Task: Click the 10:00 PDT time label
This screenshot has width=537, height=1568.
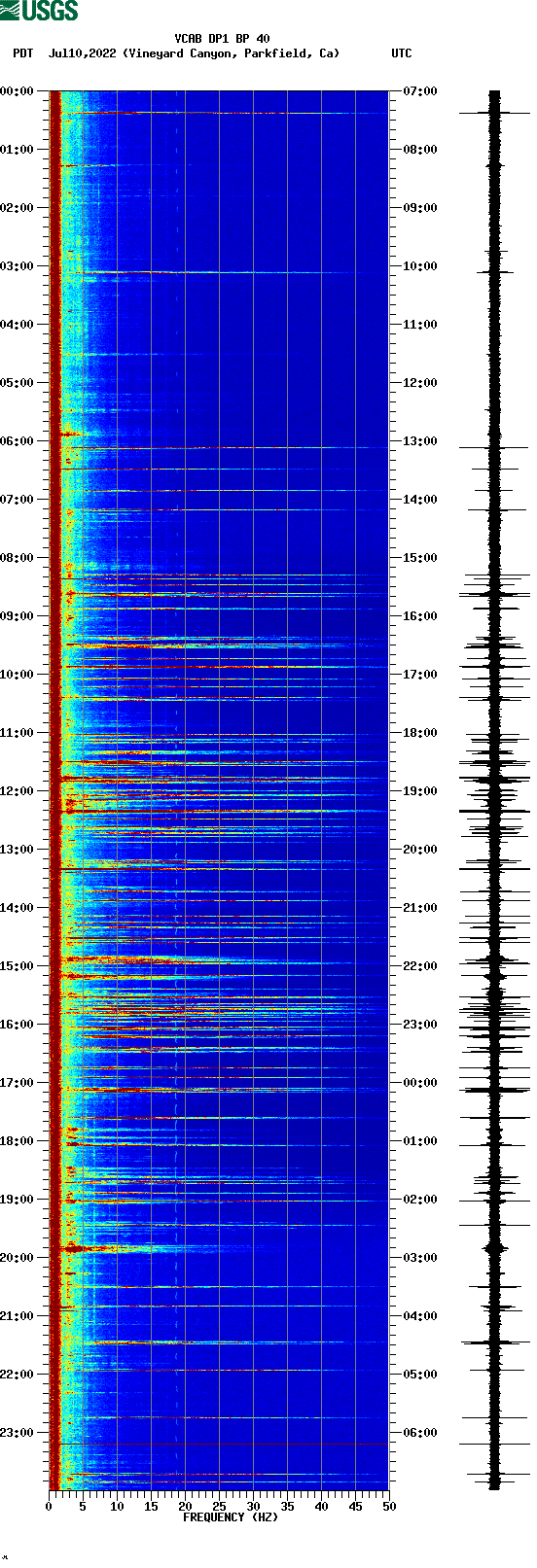Action: point(17,675)
